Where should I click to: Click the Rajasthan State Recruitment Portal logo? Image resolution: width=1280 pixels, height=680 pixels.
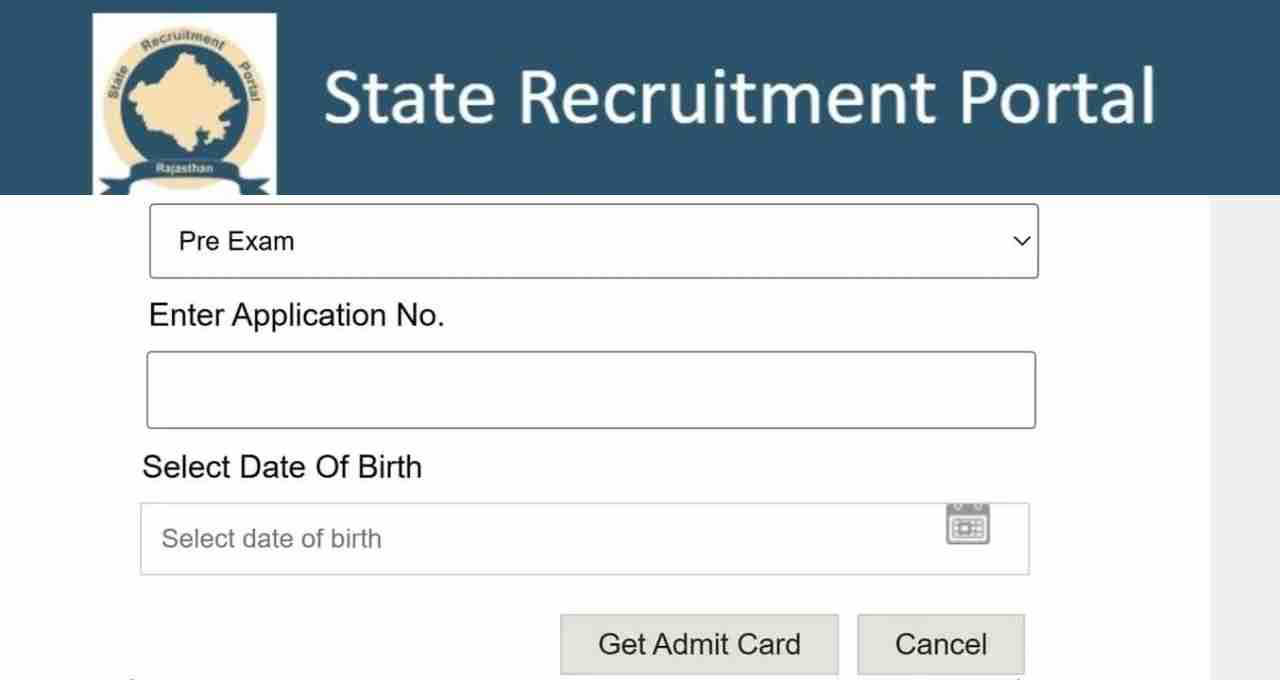coord(184,104)
